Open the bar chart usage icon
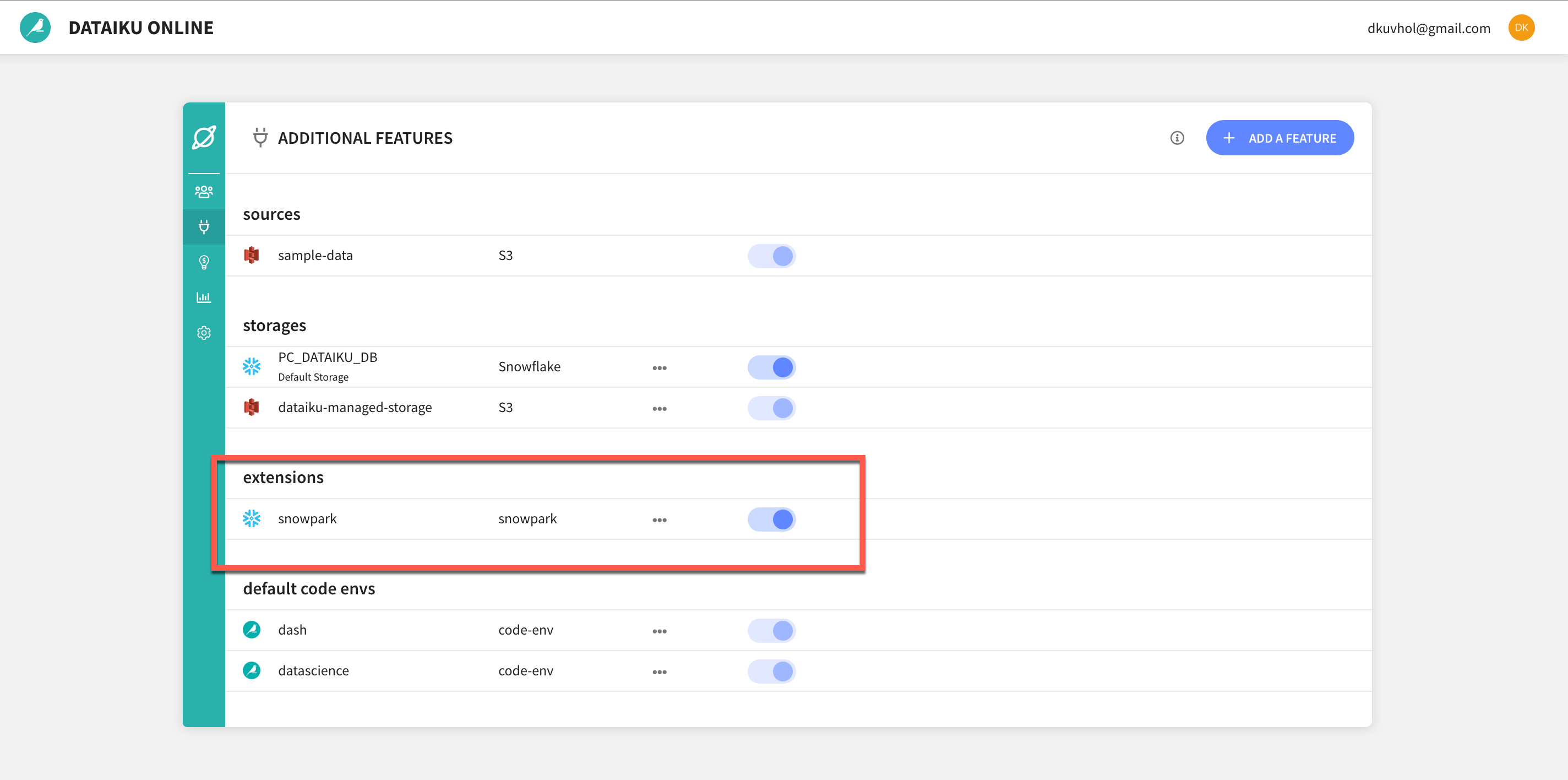Image resolution: width=1568 pixels, height=780 pixels. 203,298
